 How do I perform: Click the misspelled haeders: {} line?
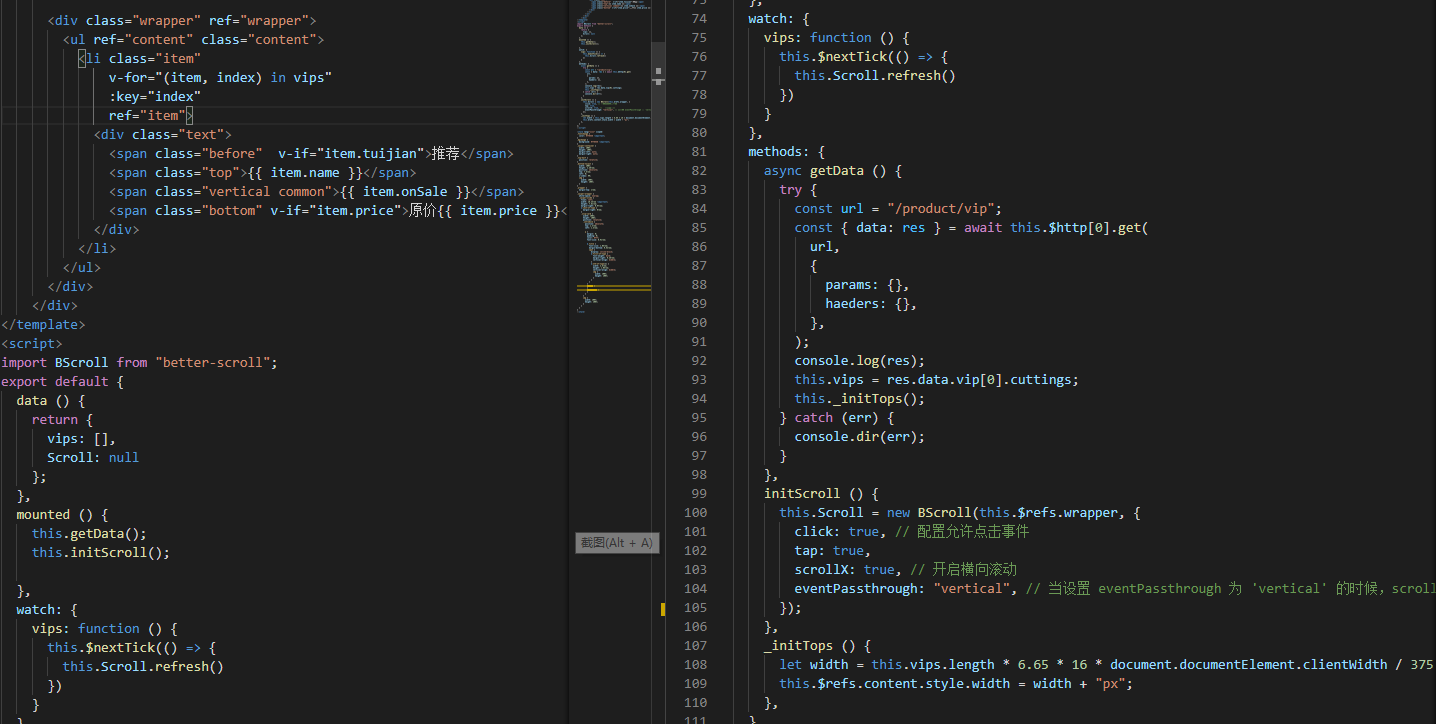pos(871,304)
